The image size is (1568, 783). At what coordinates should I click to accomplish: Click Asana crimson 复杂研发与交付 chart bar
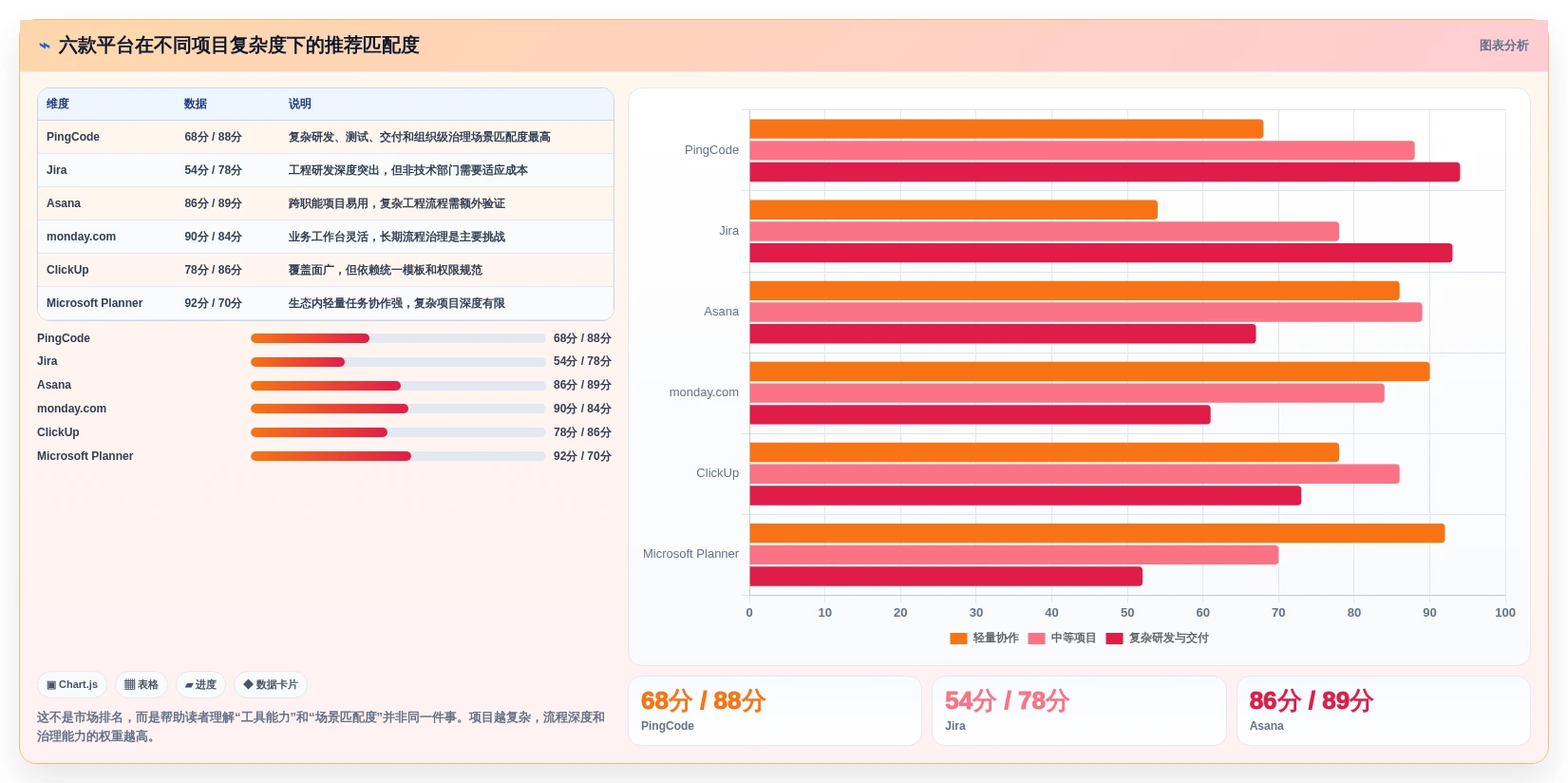1003,334
